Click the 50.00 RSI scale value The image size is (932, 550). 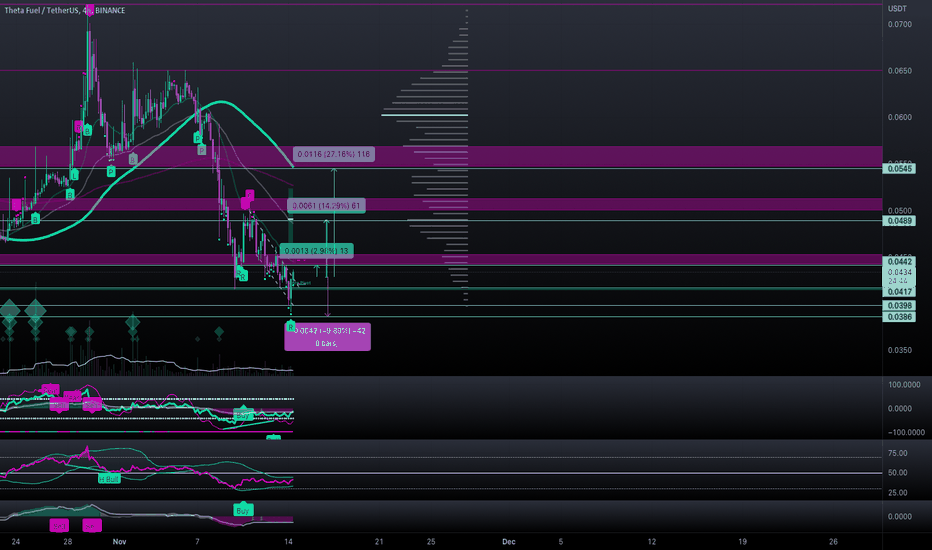898,473
